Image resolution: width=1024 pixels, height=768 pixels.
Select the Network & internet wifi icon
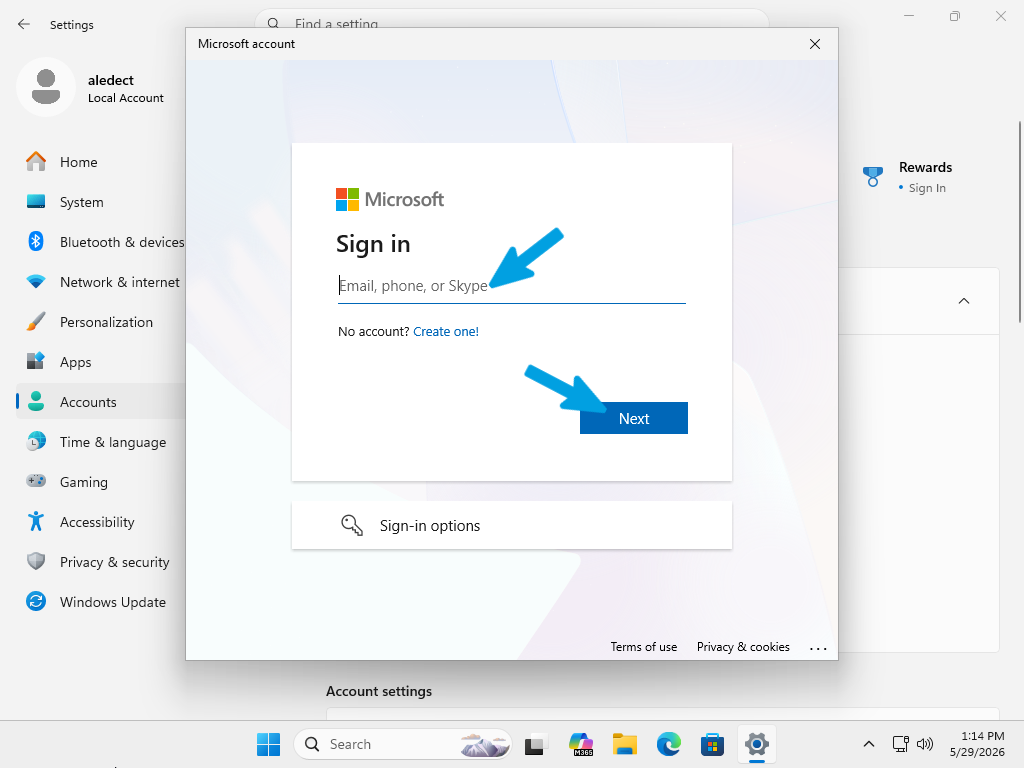tap(36, 282)
